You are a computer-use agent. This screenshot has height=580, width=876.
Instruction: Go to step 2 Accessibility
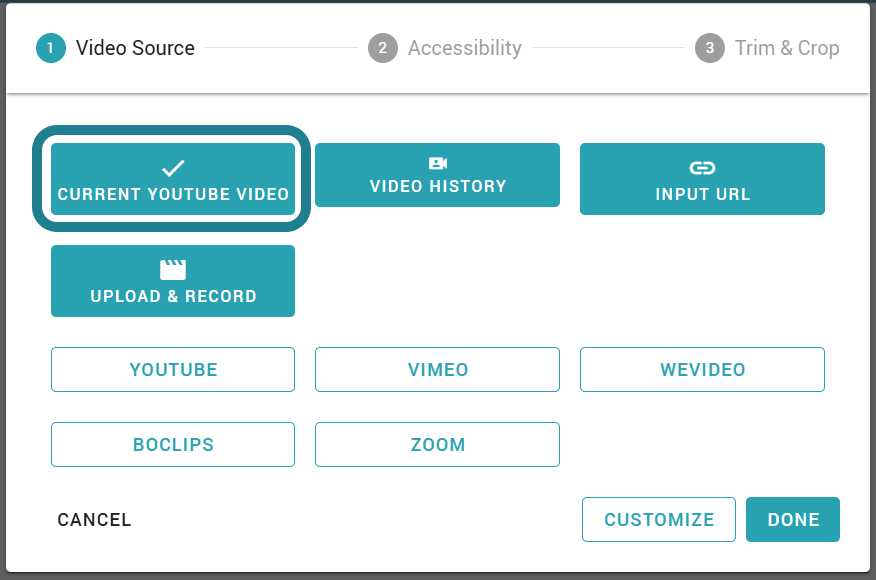445,48
